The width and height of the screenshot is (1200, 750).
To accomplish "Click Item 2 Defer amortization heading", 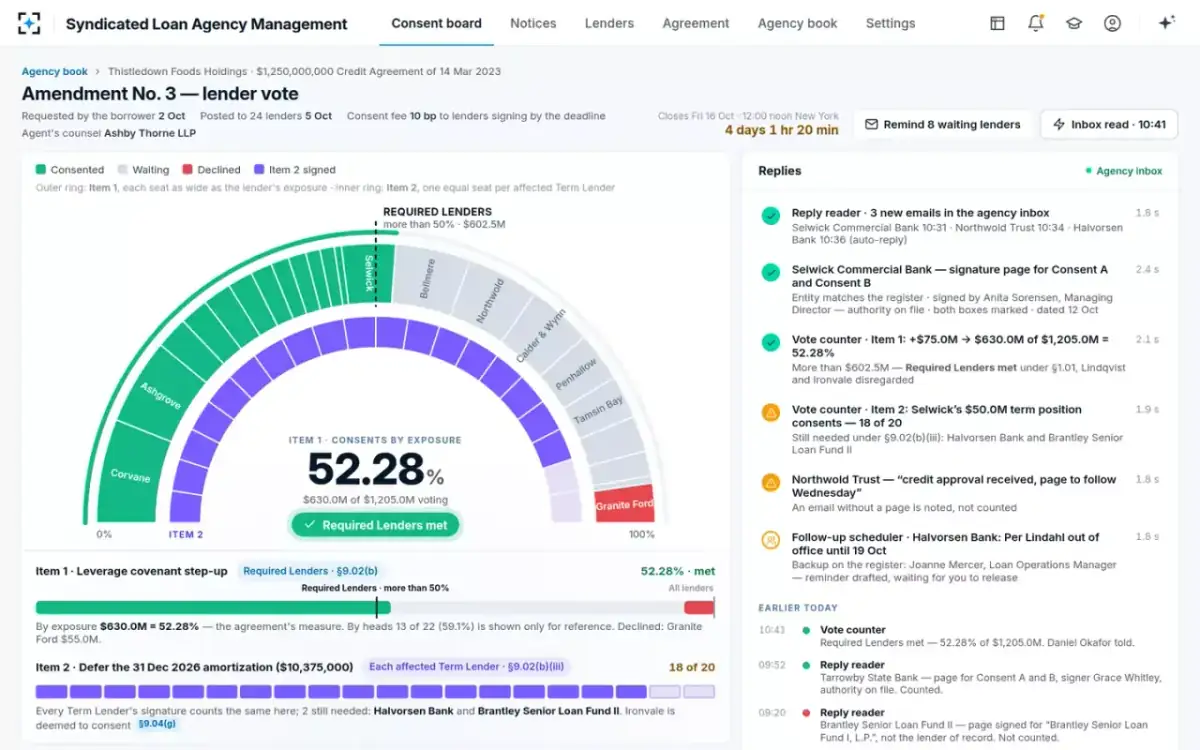I will pos(194,667).
